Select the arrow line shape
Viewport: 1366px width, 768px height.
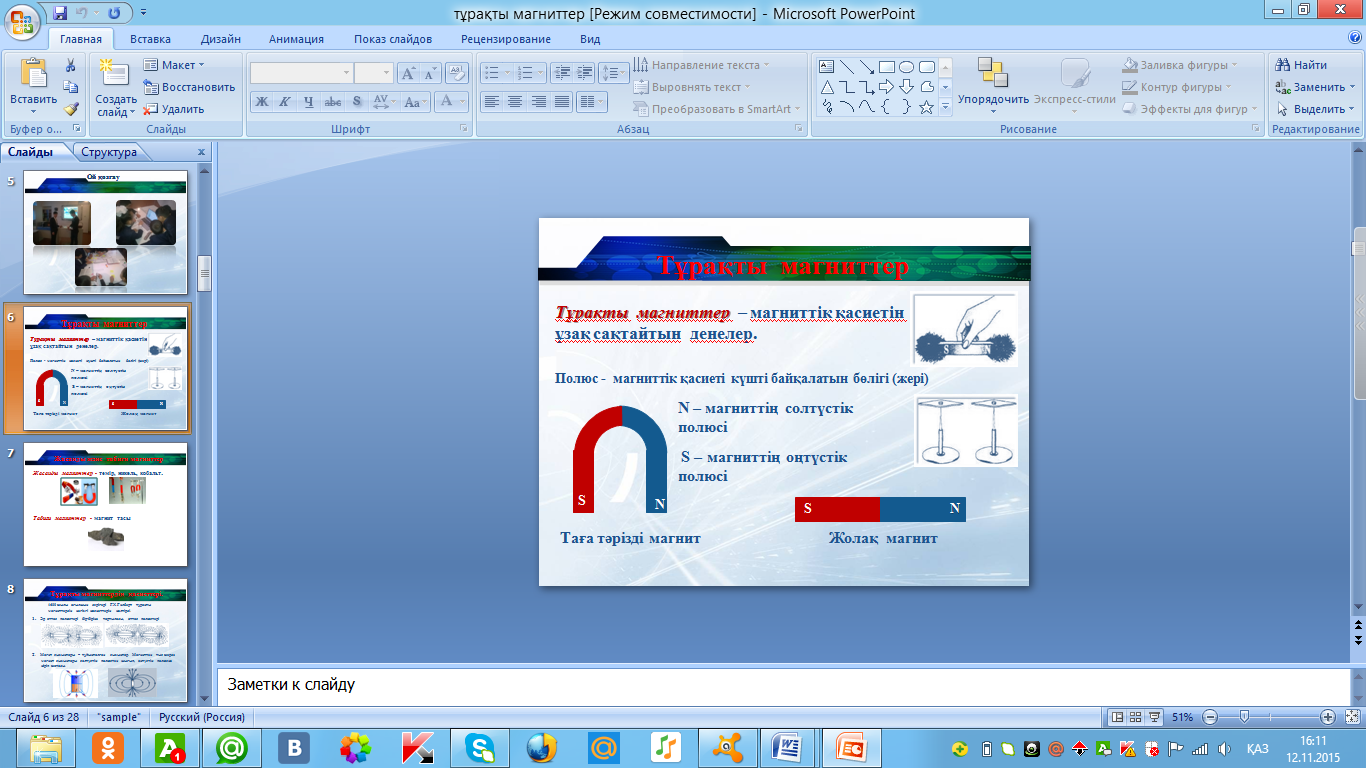867,67
